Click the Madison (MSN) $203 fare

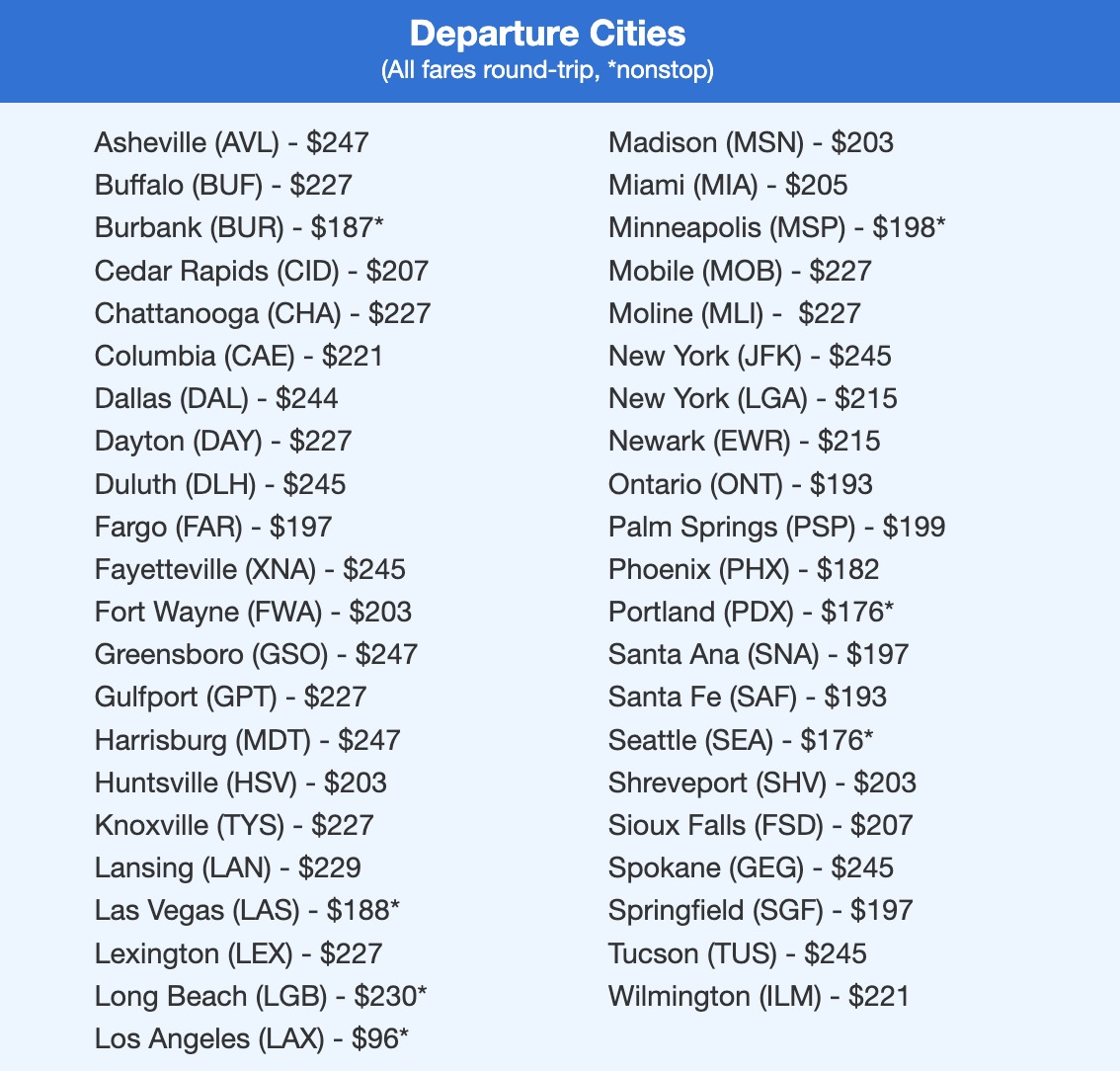pyautogui.click(x=751, y=142)
